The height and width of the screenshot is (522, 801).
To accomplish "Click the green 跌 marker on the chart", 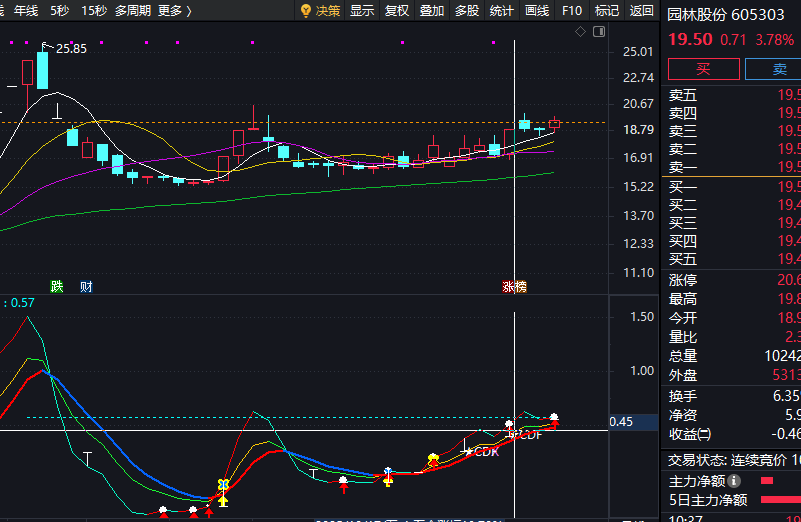I will coord(57,287).
